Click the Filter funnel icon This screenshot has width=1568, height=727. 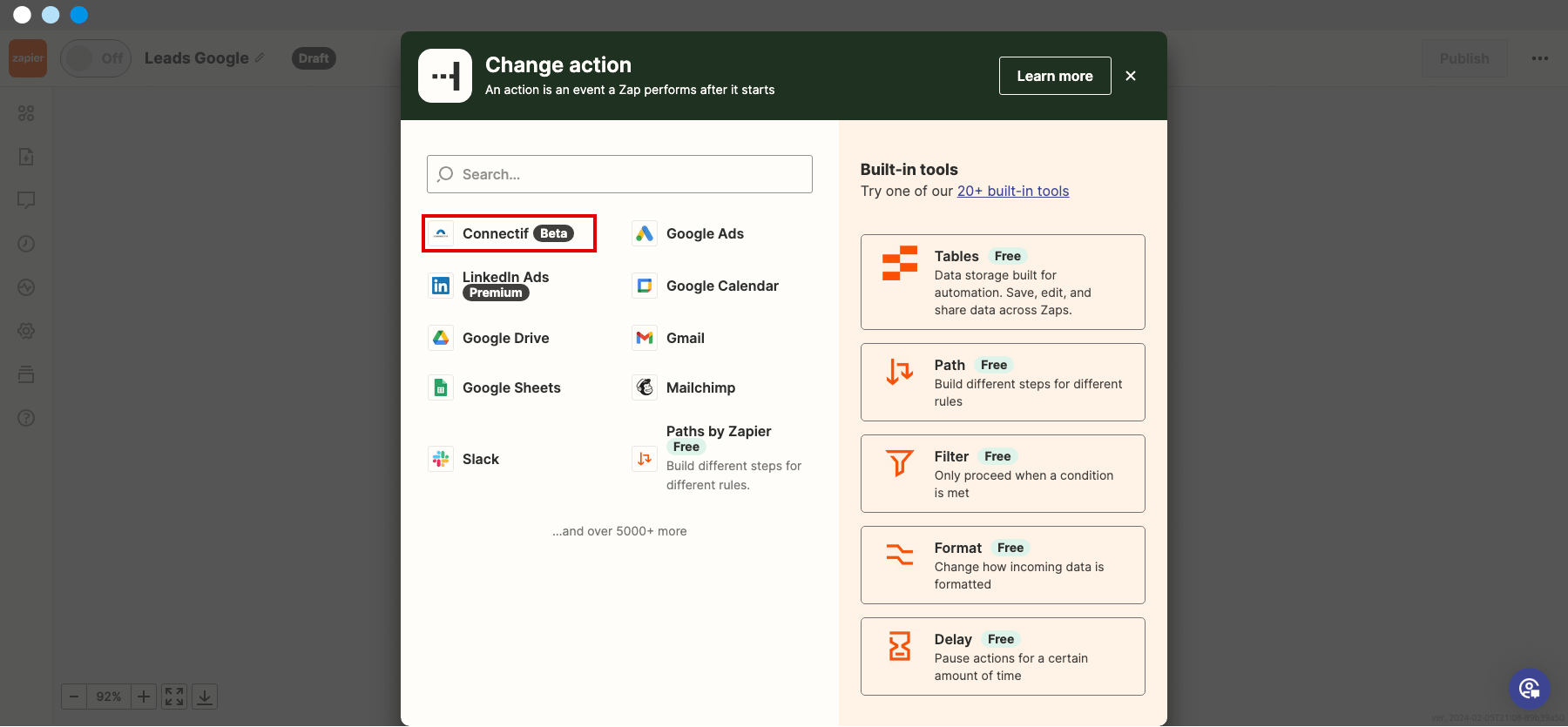pos(900,463)
